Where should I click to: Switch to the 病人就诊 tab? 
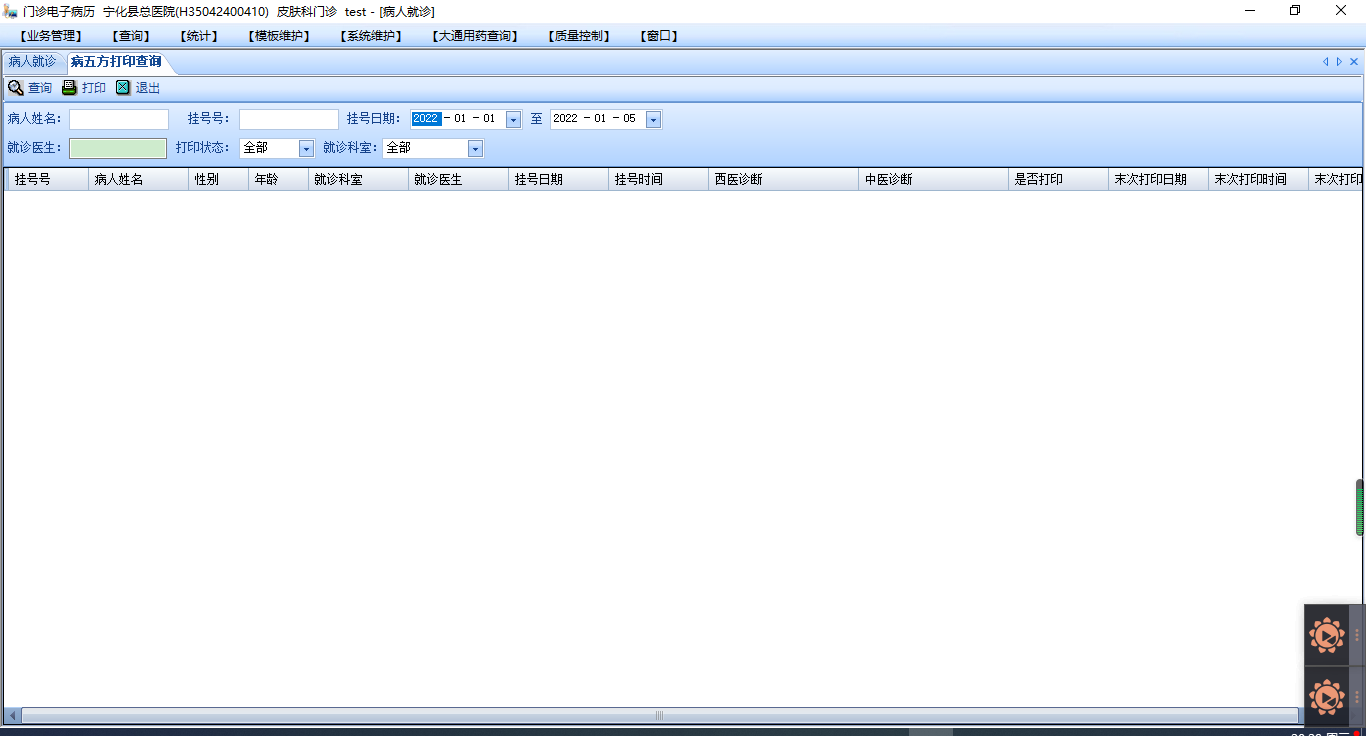pos(33,62)
